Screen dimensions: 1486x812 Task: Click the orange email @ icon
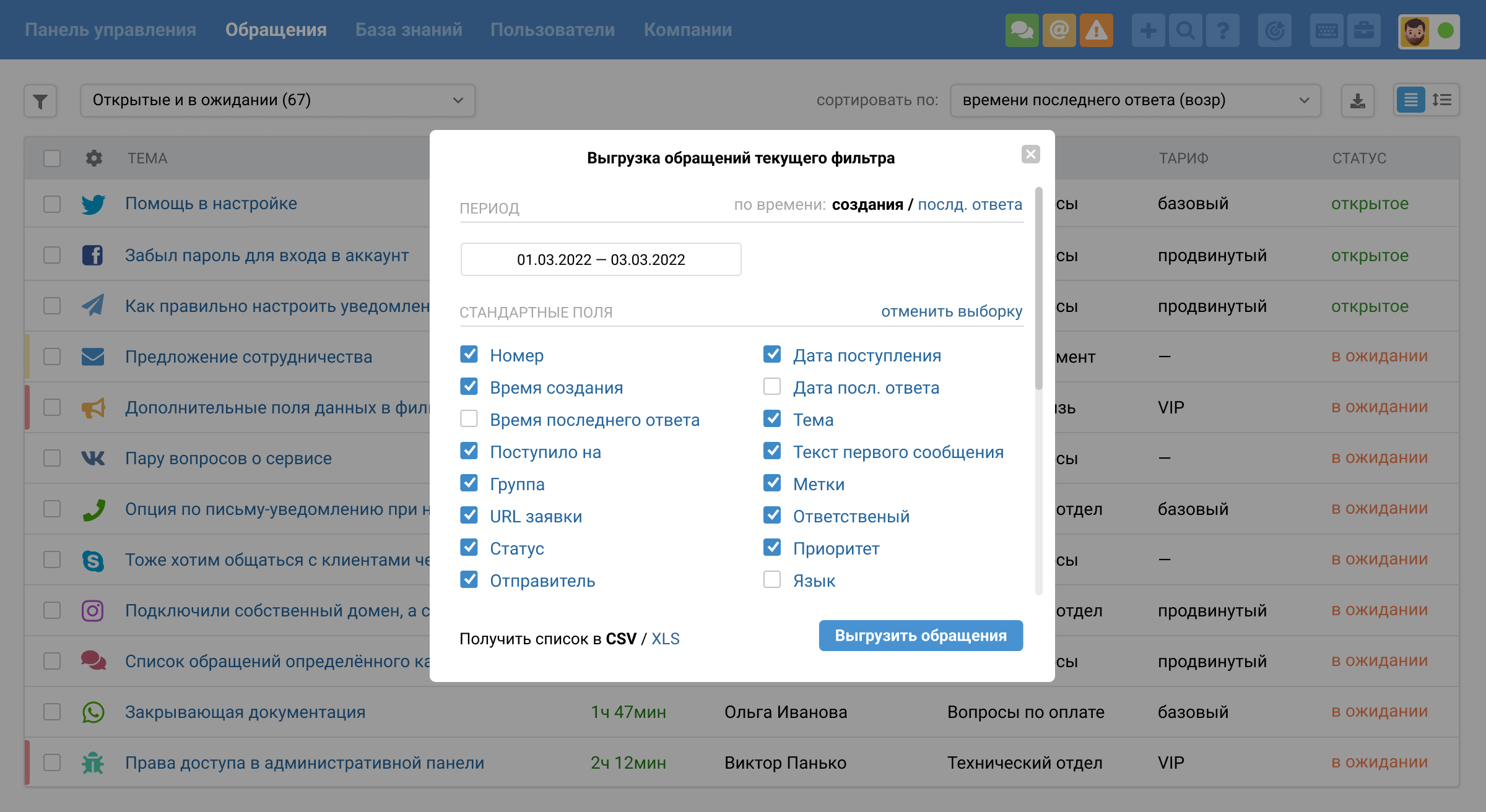click(x=1059, y=30)
